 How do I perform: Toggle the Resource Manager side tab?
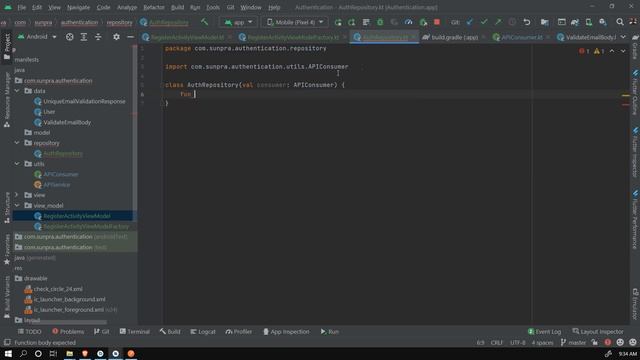7,100
